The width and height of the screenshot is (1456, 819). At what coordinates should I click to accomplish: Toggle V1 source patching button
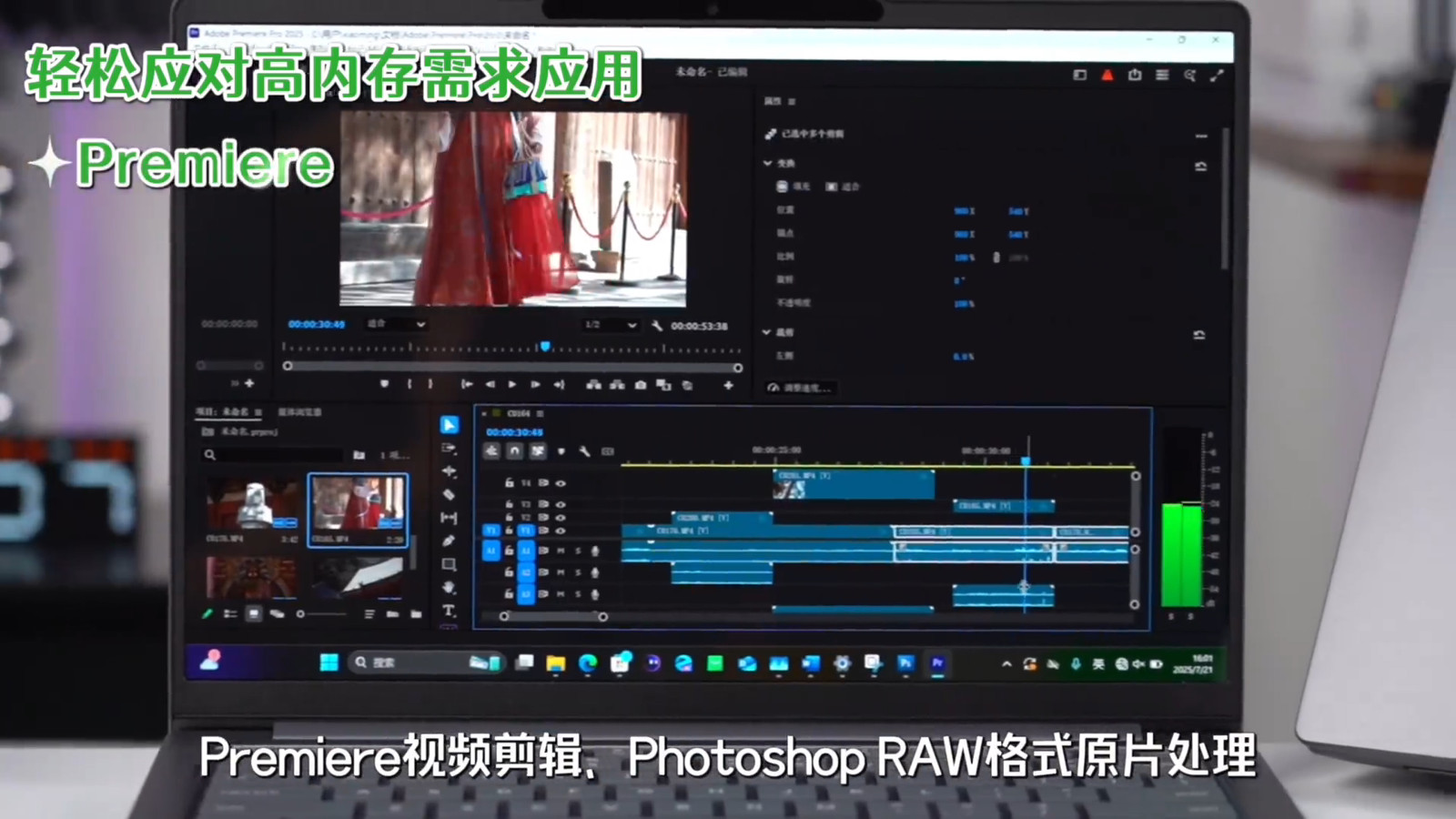pyautogui.click(x=491, y=531)
